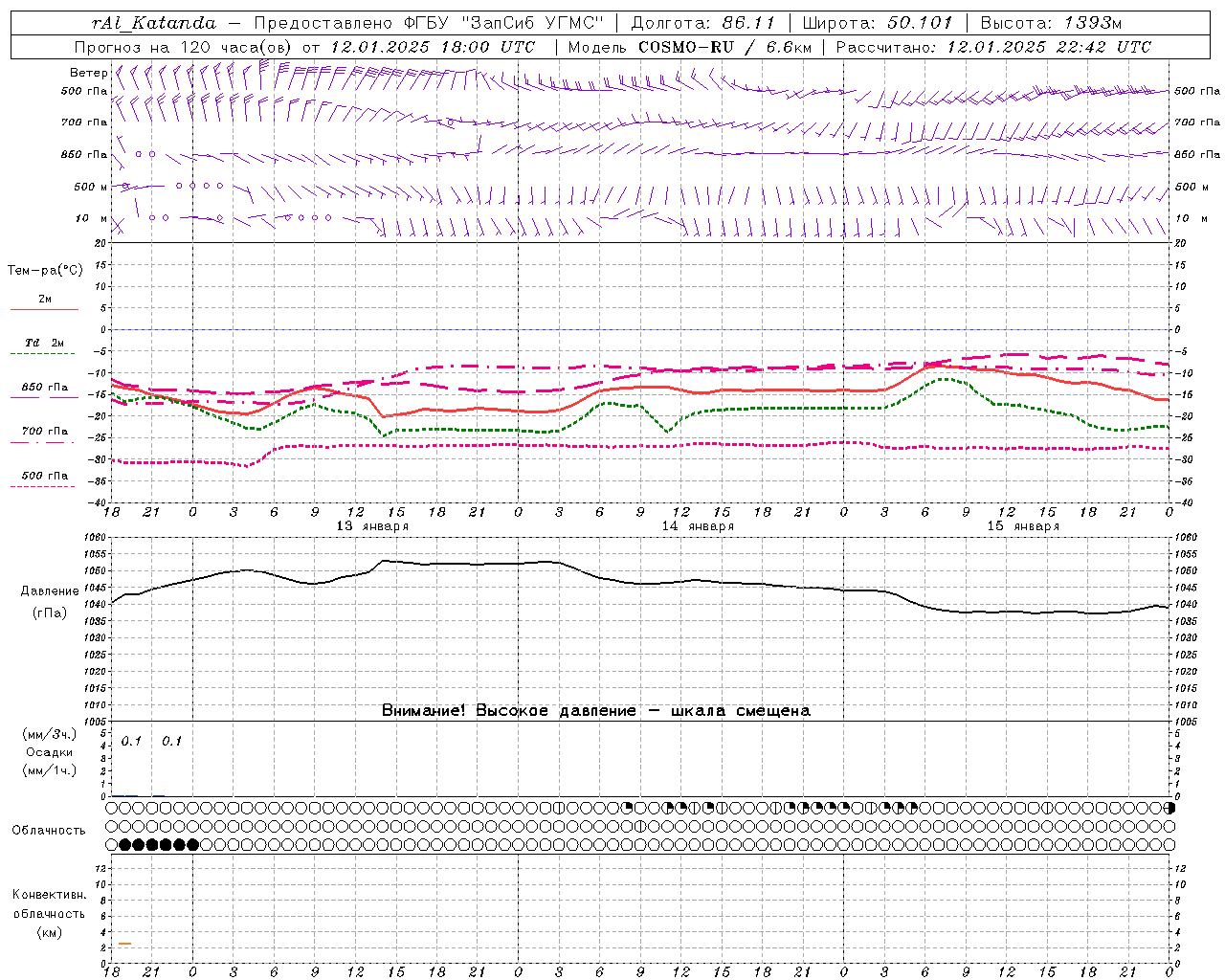The width and height of the screenshot is (1225, 980).
Task: Click the 1005 value on left pressure axis
Action: tap(98, 721)
